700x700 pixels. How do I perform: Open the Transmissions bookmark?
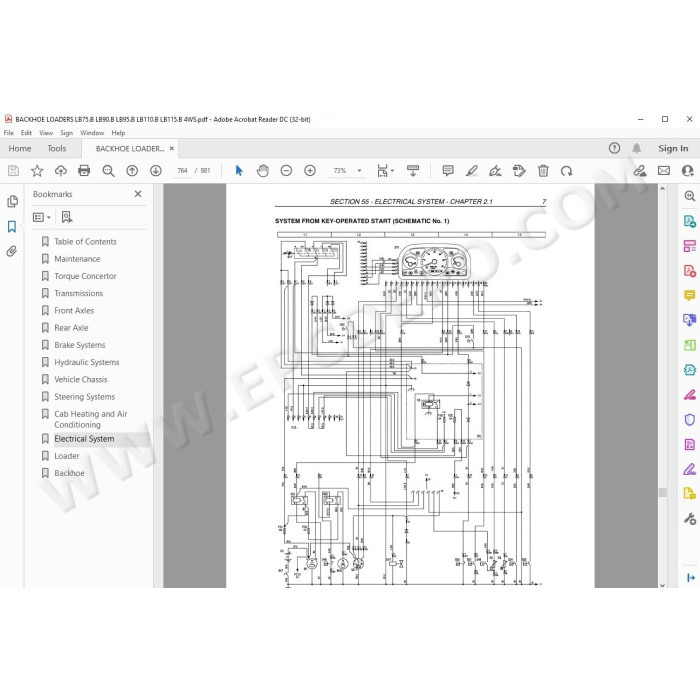79,293
